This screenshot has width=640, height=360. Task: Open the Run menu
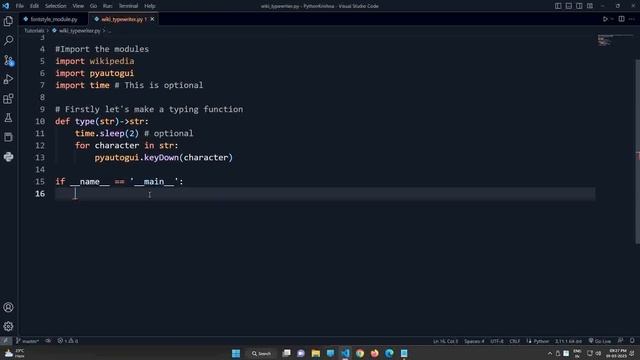[107, 6]
